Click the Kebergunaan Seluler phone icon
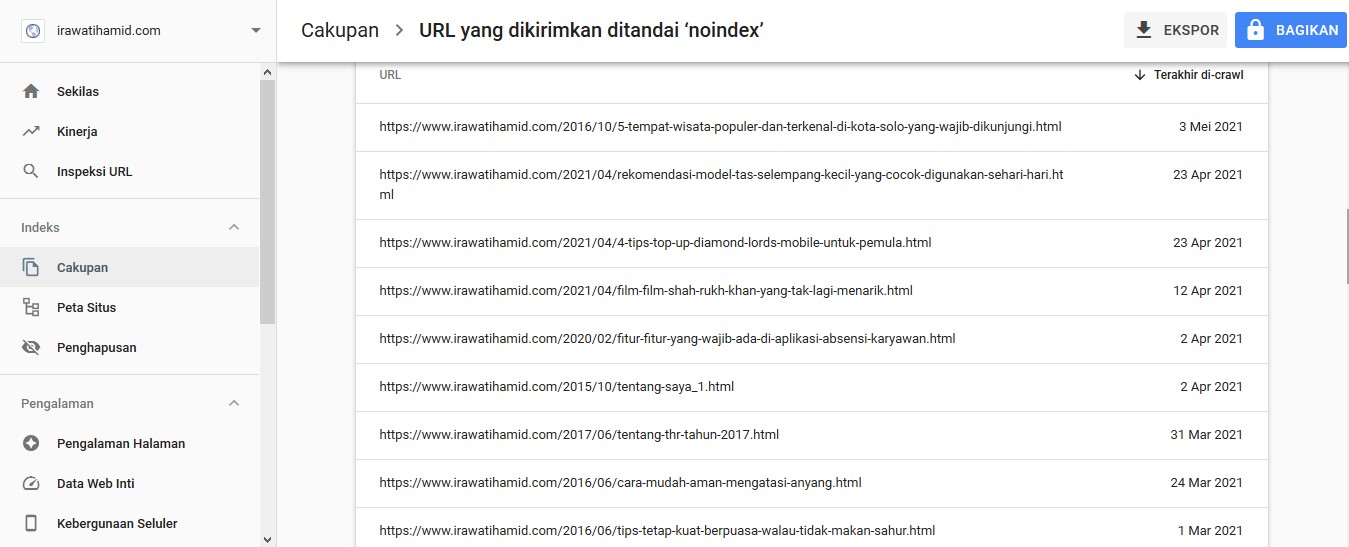This screenshot has width=1349, height=547. coord(31,523)
